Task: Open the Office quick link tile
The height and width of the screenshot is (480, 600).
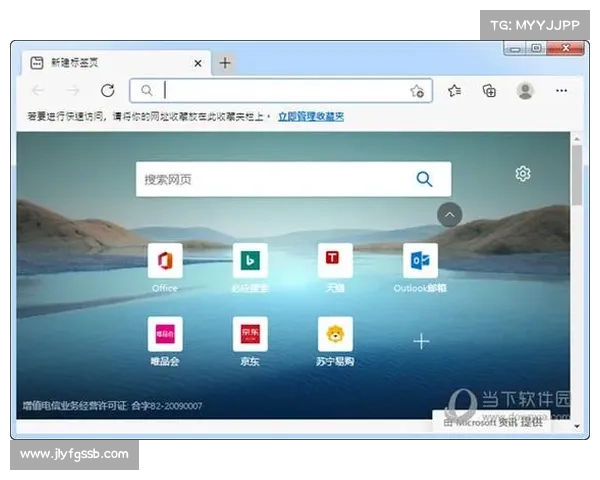Action: (x=165, y=260)
